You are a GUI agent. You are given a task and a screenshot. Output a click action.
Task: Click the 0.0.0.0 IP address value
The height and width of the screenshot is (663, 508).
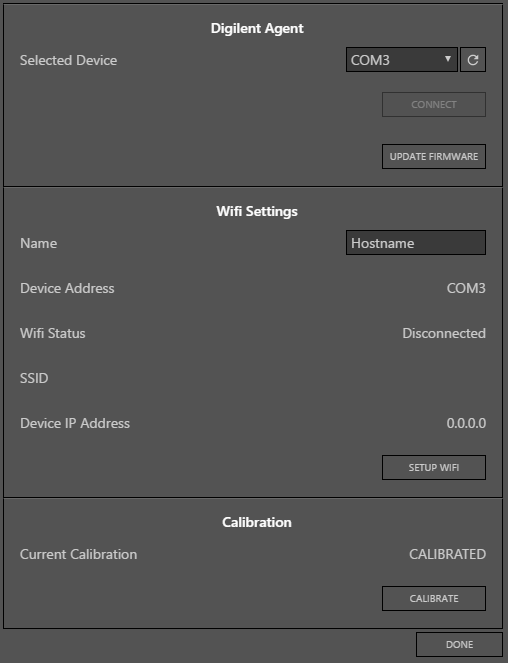(466, 423)
